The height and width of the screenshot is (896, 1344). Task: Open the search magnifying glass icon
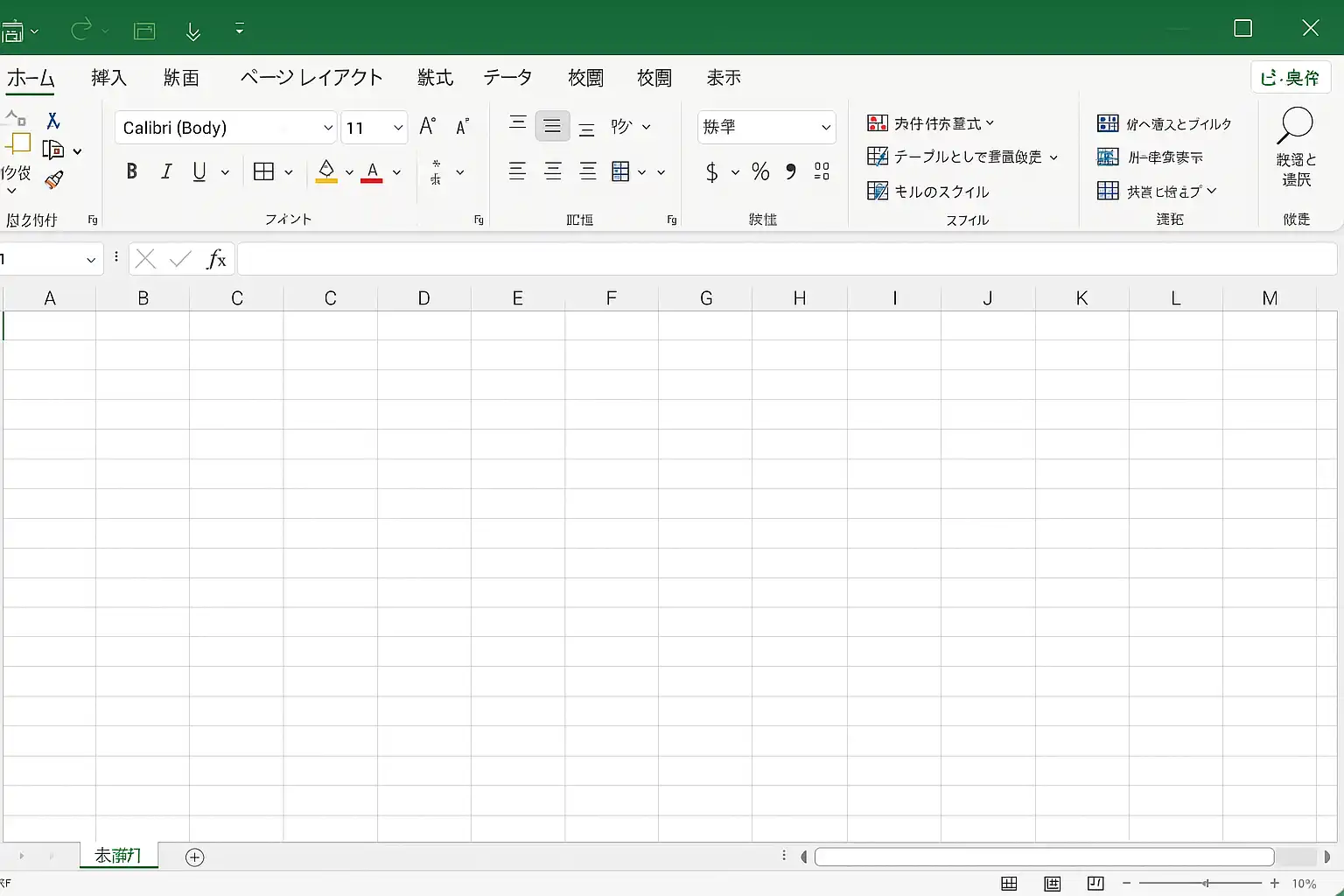(1296, 126)
